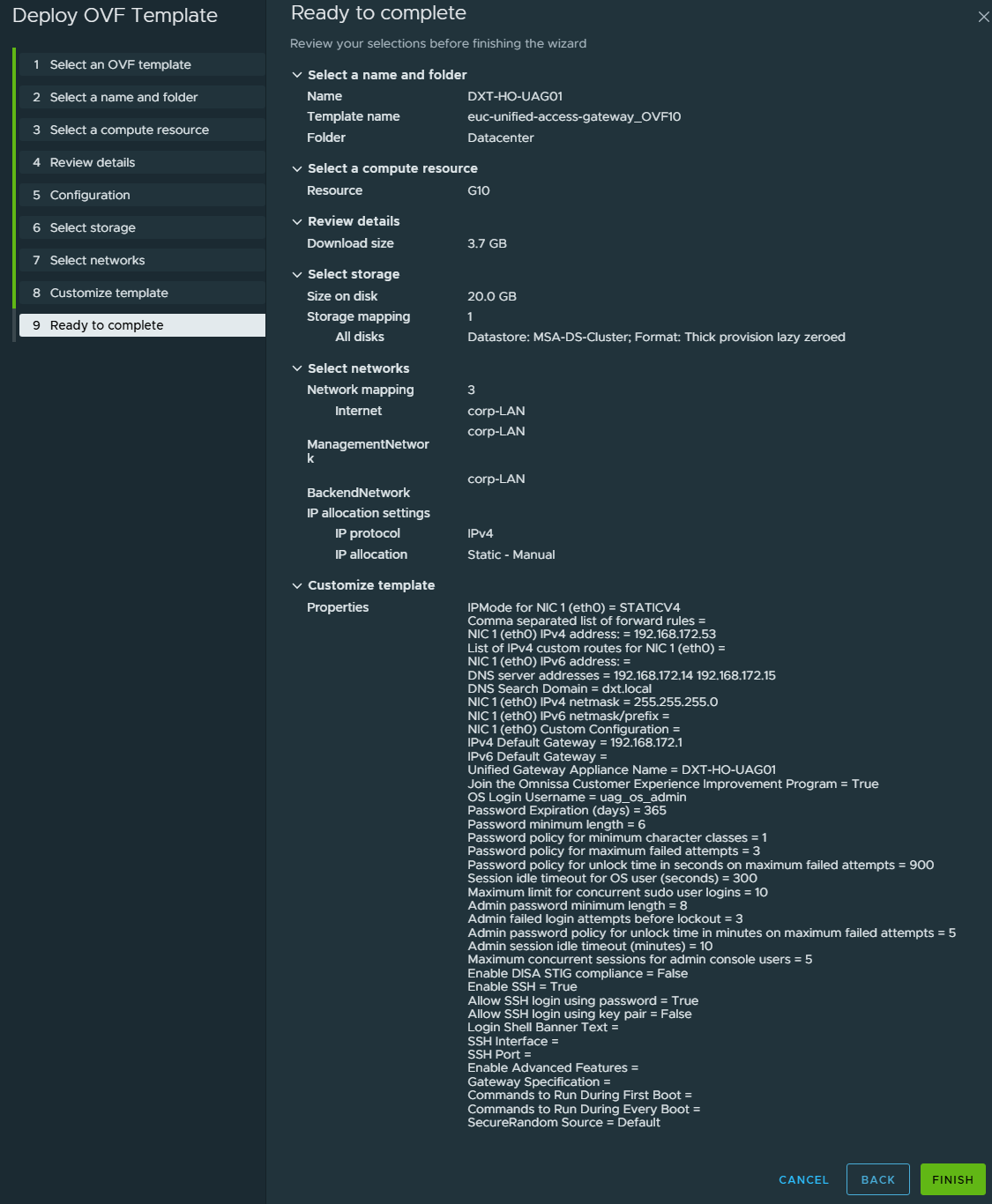992x1204 pixels.
Task: Return to step 4 Review details
Action: point(93,162)
